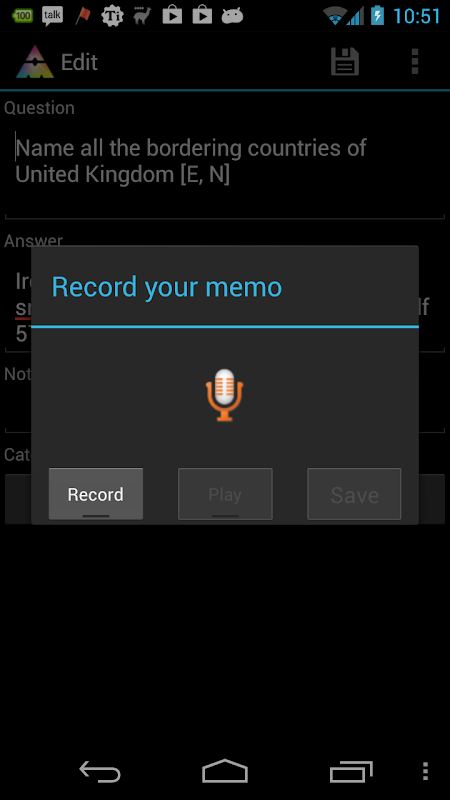The height and width of the screenshot is (800, 450).
Task: Open the recent apps navigation button
Action: pos(351,771)
